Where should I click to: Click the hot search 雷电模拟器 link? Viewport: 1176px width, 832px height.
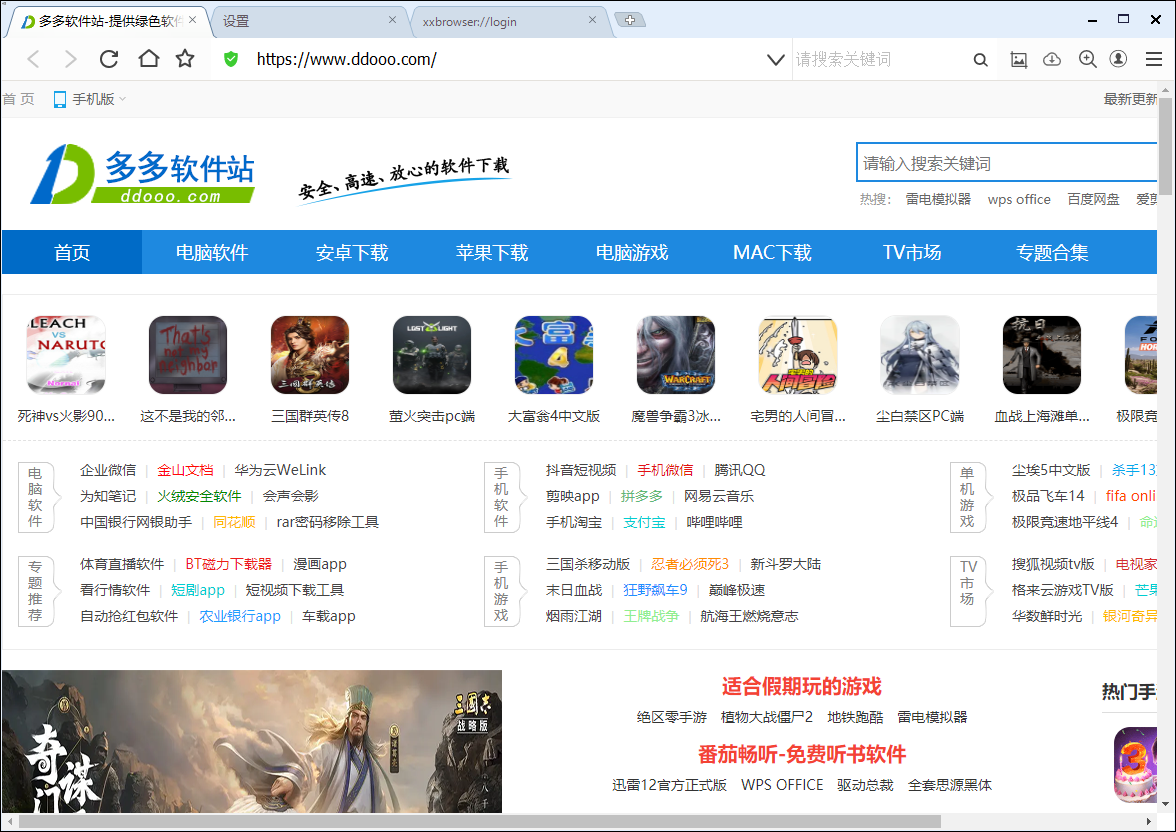[x=938, y=200]
